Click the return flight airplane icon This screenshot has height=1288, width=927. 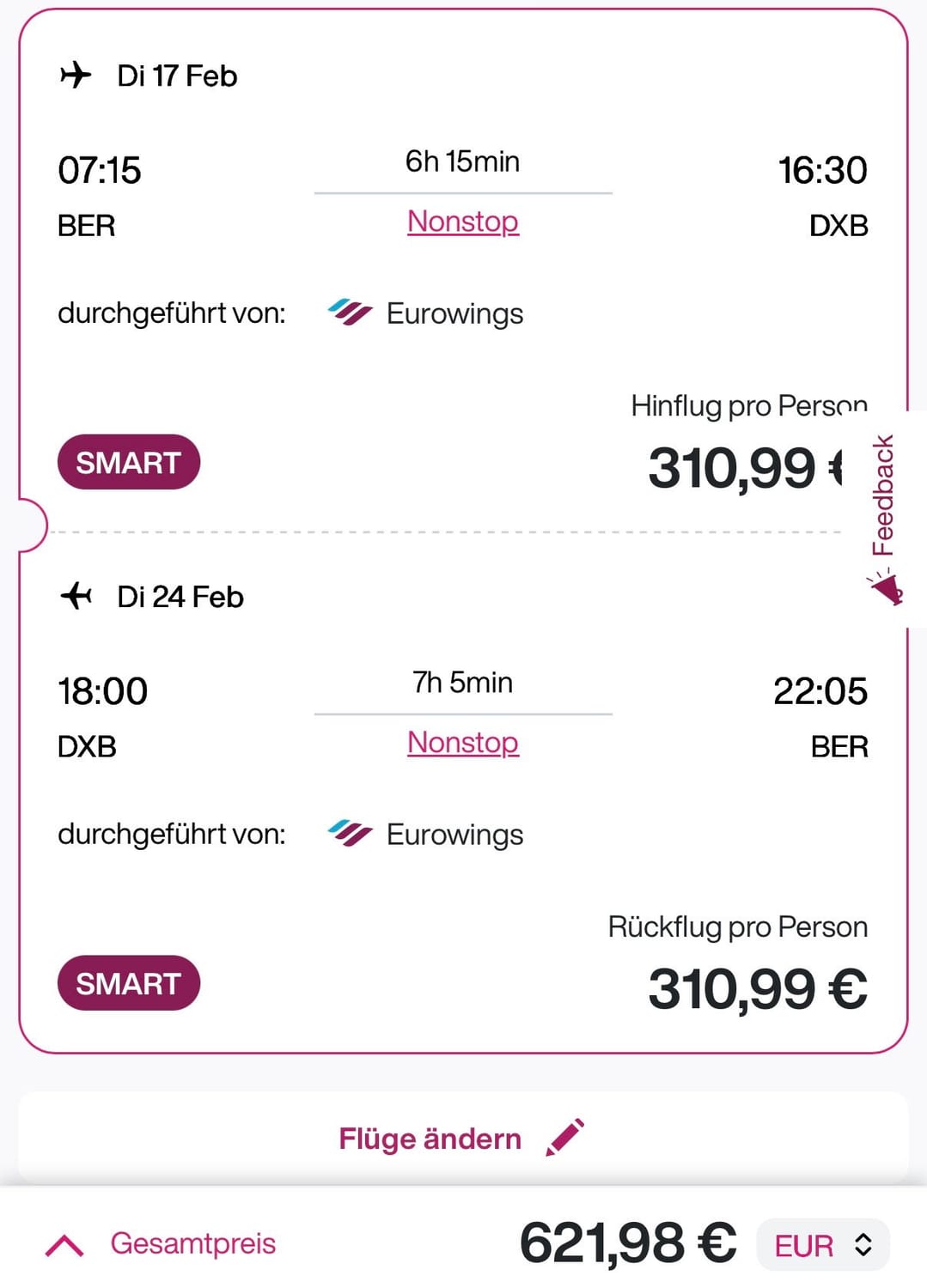76,595
